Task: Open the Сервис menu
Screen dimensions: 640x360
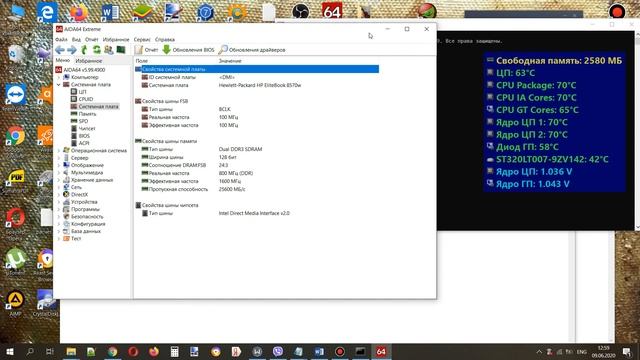Action: pos(142,40)
